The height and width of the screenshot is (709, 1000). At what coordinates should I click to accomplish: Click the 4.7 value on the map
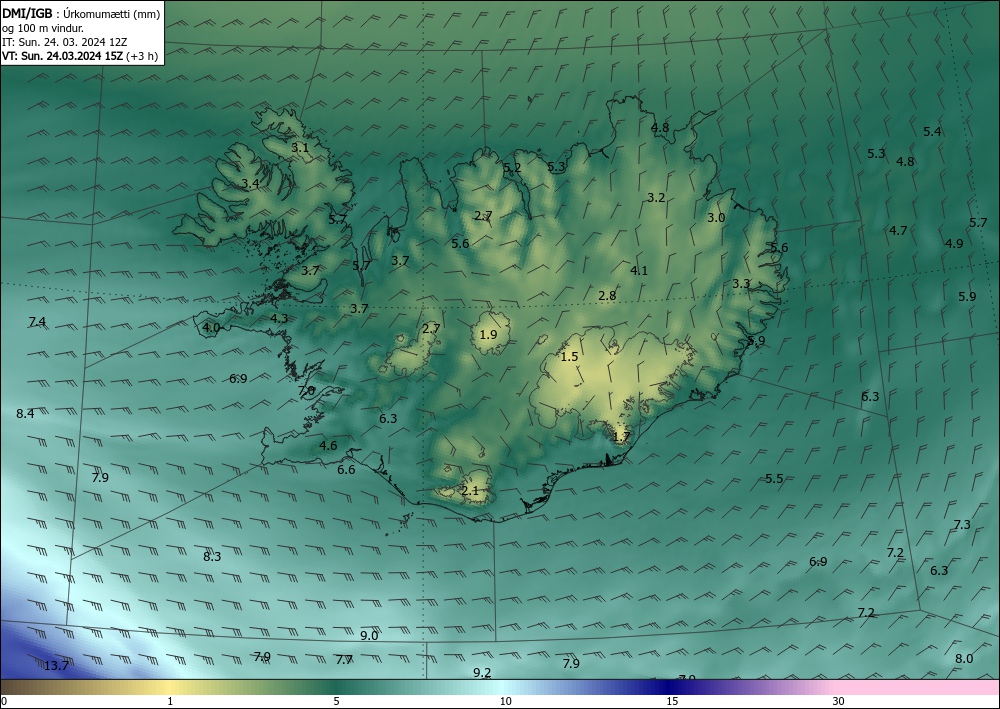point(899,231)
